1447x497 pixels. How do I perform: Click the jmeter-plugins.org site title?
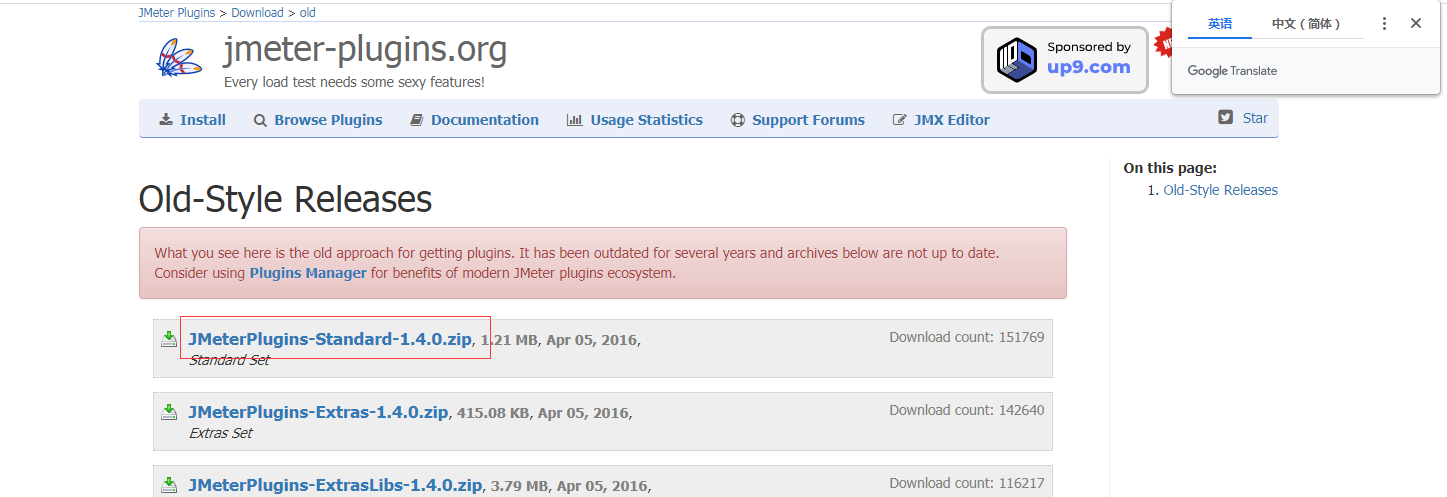pos(365,48)
